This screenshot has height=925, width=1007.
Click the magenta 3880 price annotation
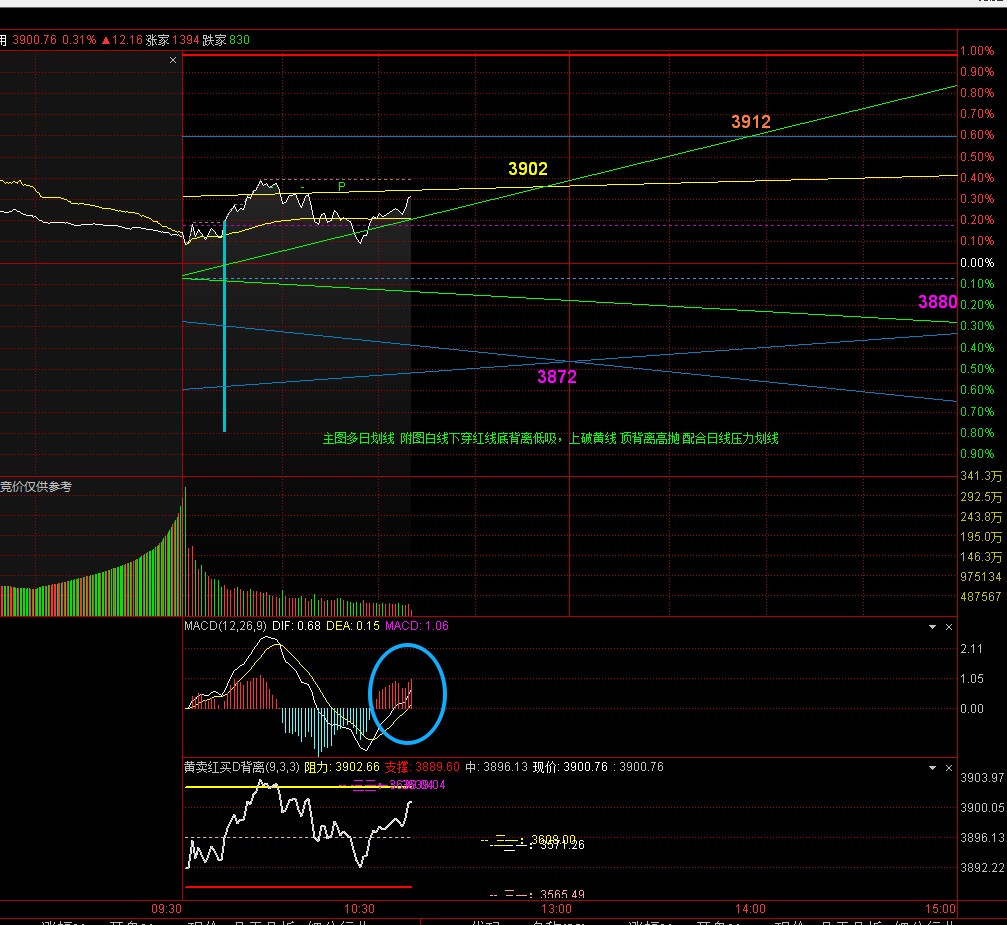tap(938, 302)
